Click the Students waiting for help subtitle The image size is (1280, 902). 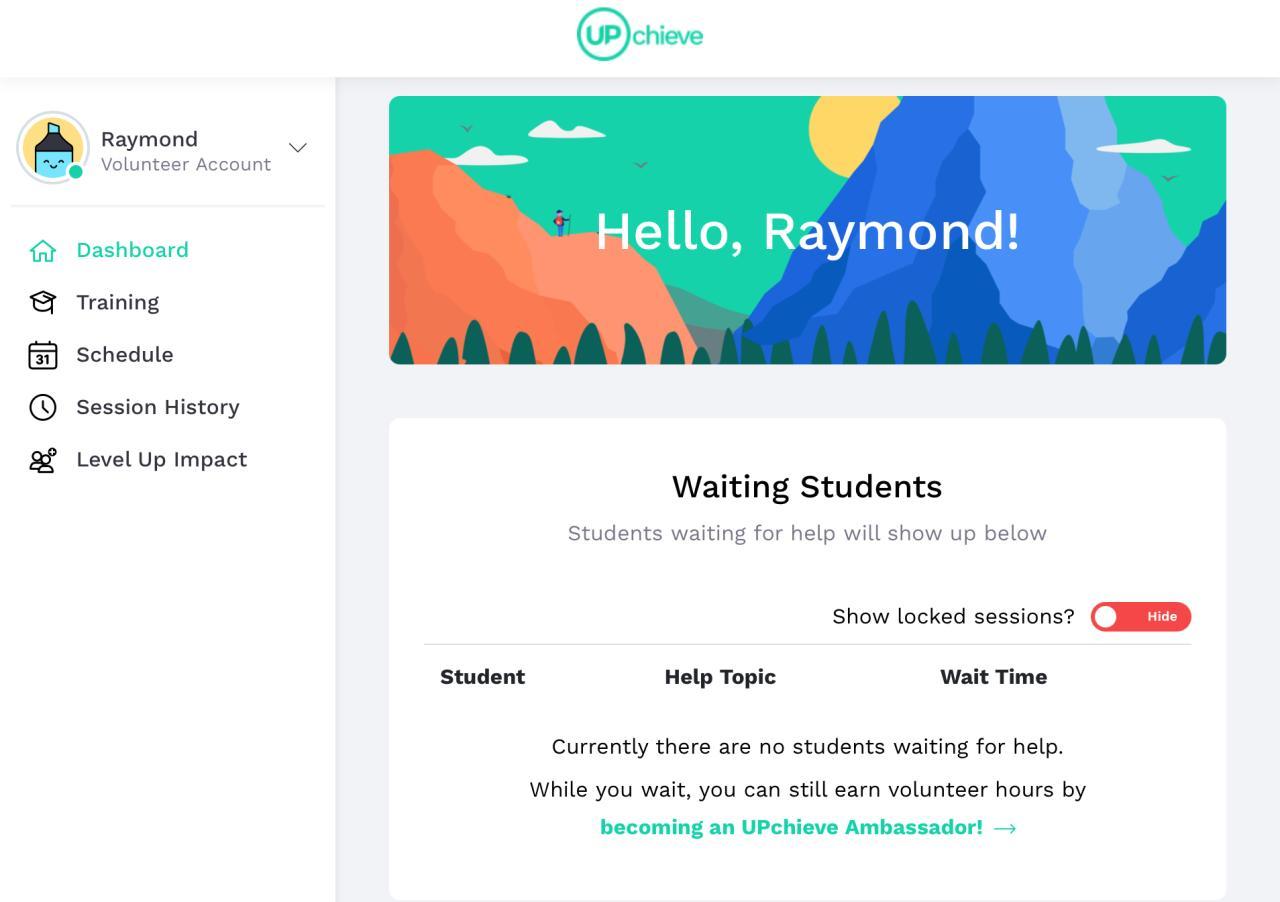808,533
